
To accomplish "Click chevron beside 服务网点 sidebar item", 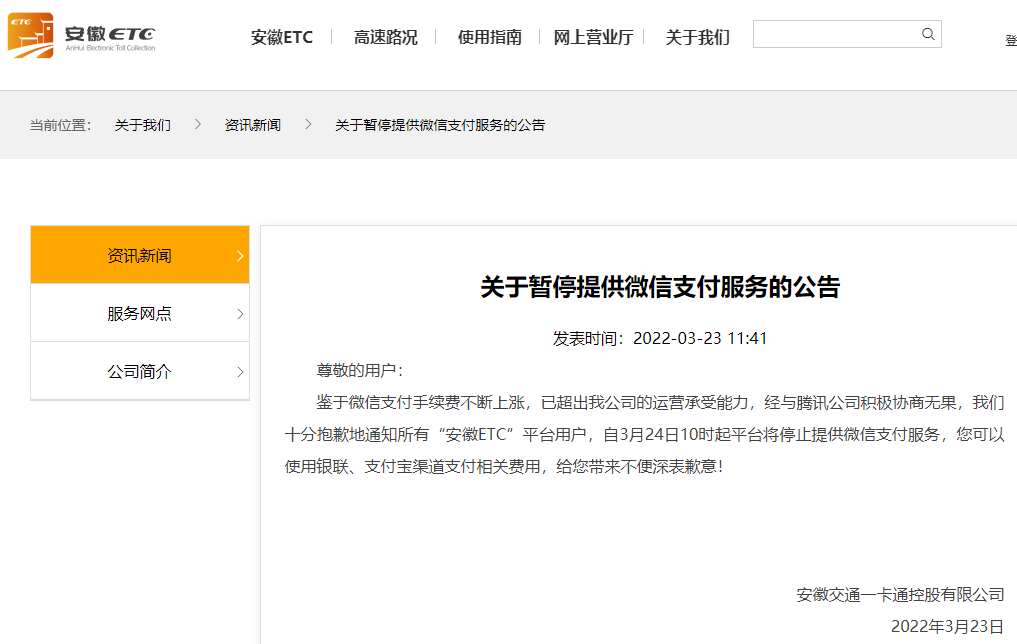I will click(240, 314).
